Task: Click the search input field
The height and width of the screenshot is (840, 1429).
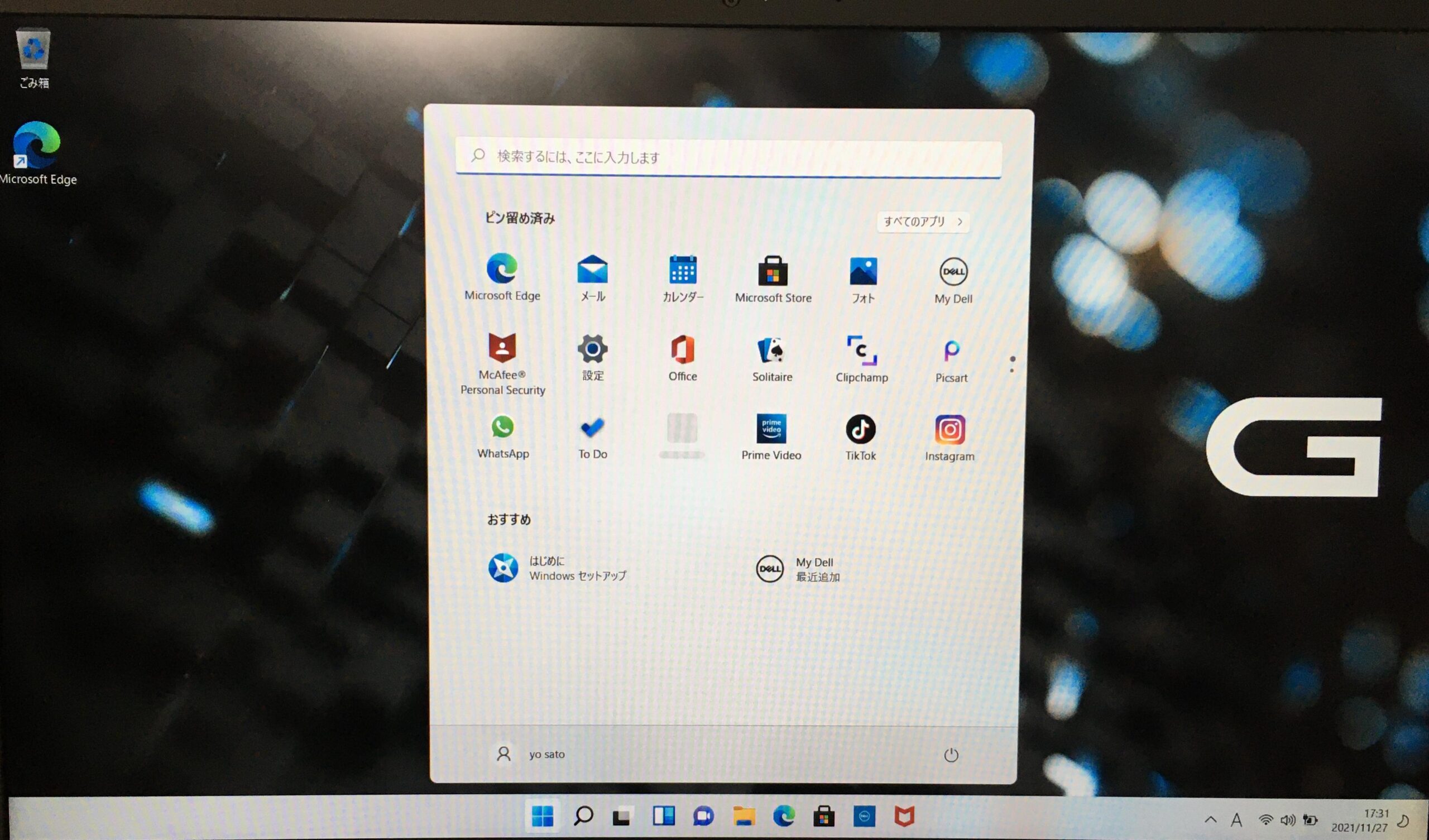Action: pyautogui.click(x=727, y=156)
